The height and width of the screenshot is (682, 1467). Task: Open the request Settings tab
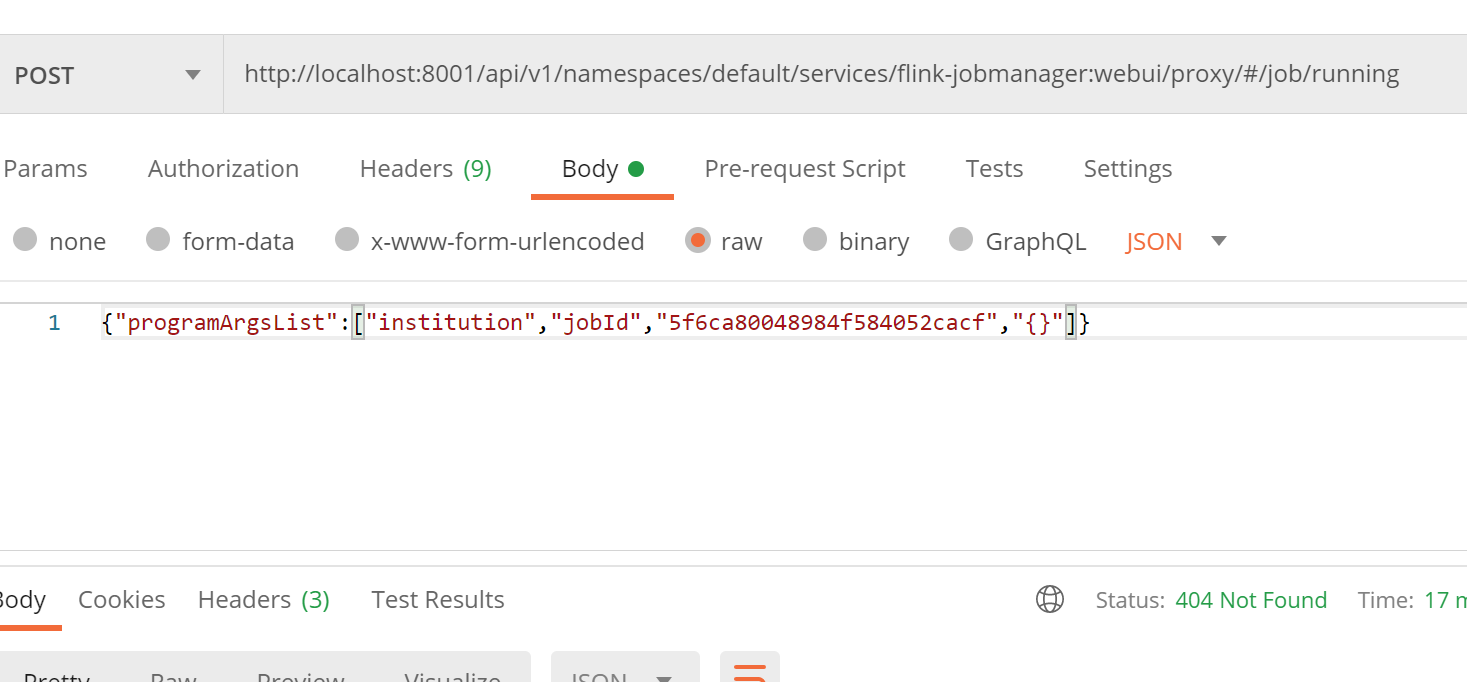pos(1127,169)
